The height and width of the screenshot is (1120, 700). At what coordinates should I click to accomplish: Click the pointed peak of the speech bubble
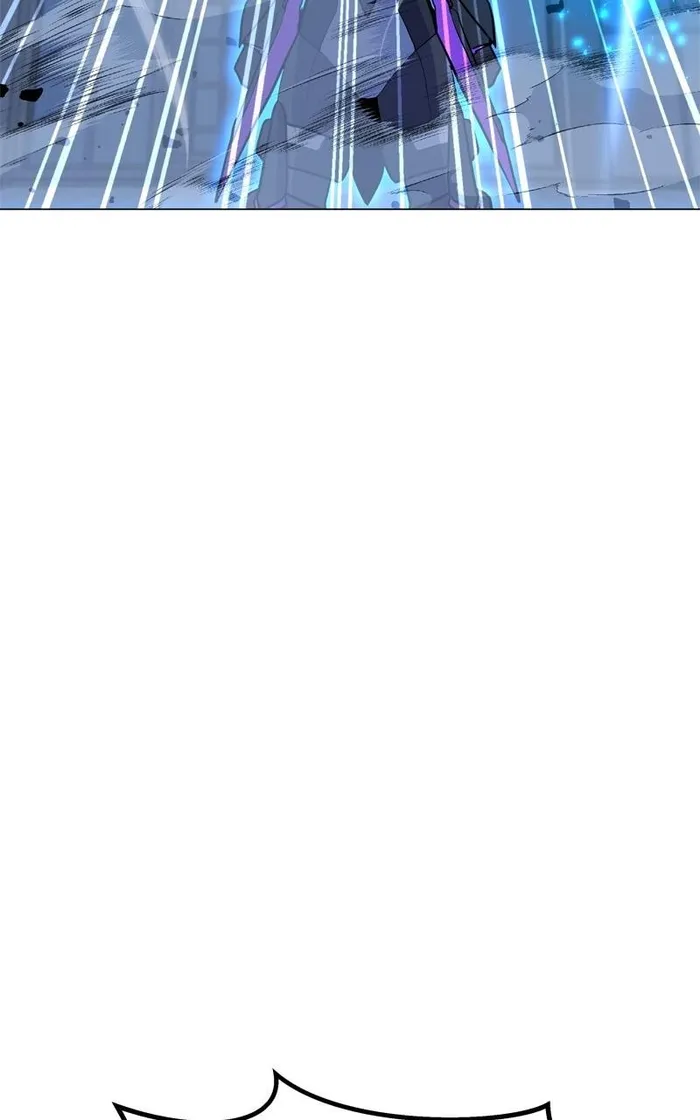pyautogui.click(x=274, y=1072)
